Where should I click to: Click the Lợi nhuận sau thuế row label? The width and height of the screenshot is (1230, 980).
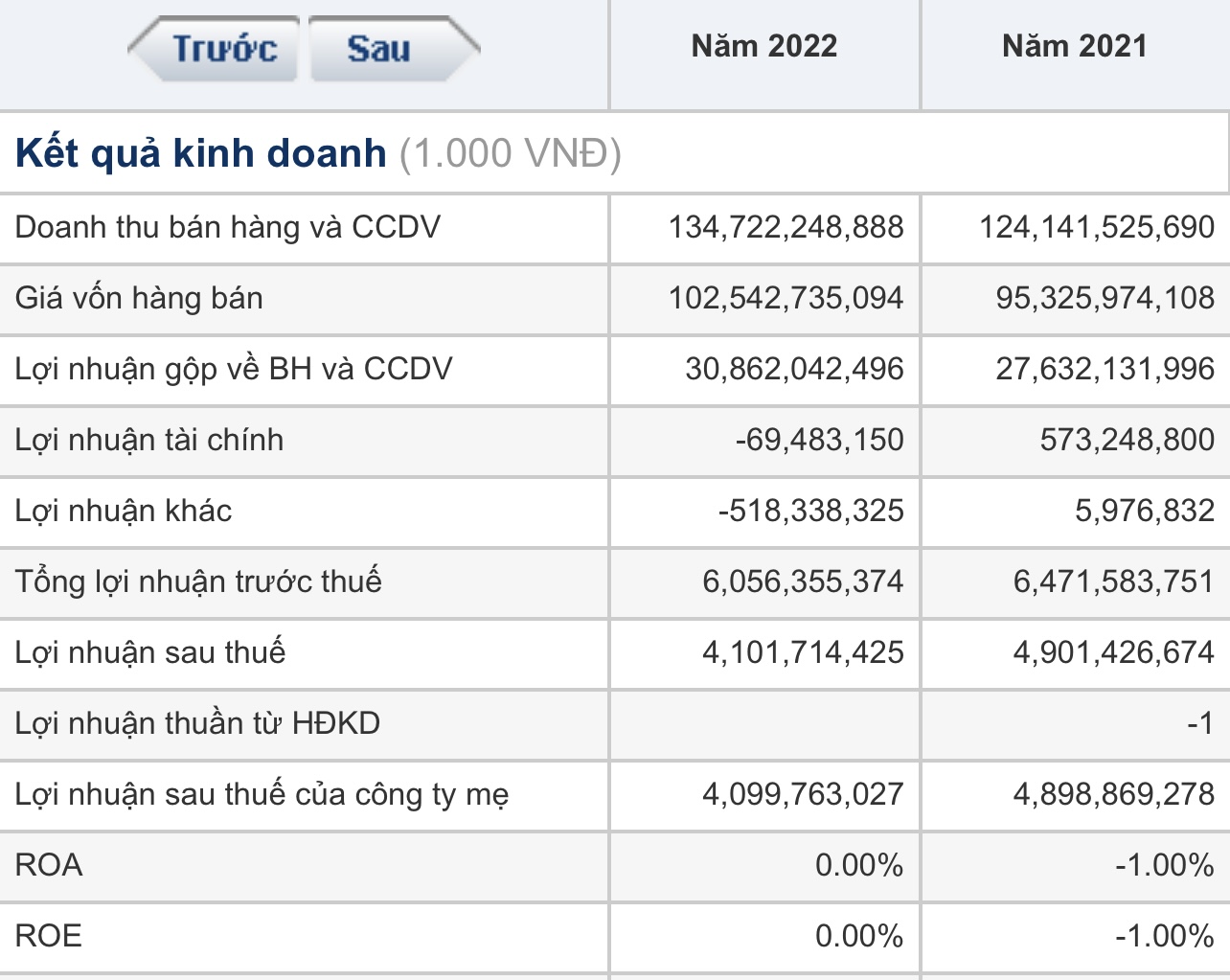[150, 652]
